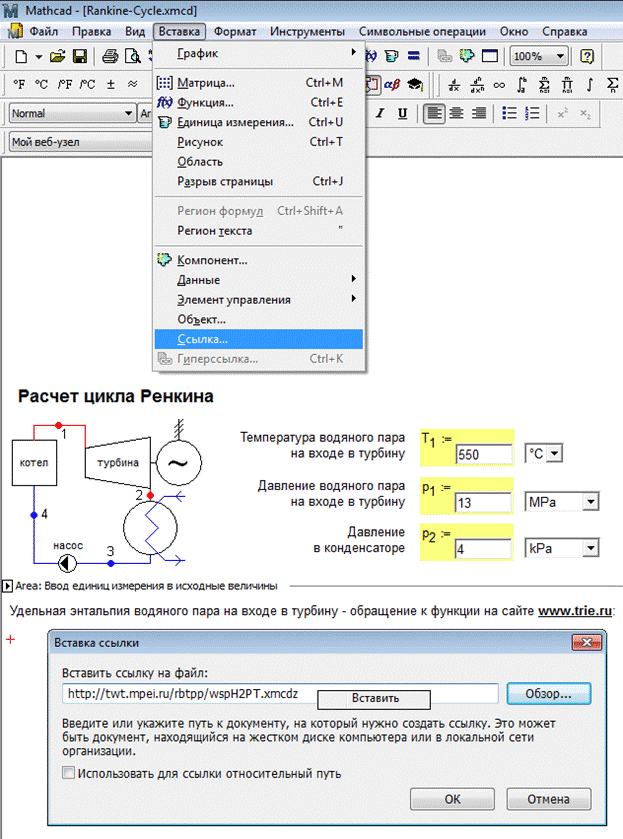The image size is (623, 839).
Task: Save the worksheet with the floppy disk icon
Action: [80, 56]
